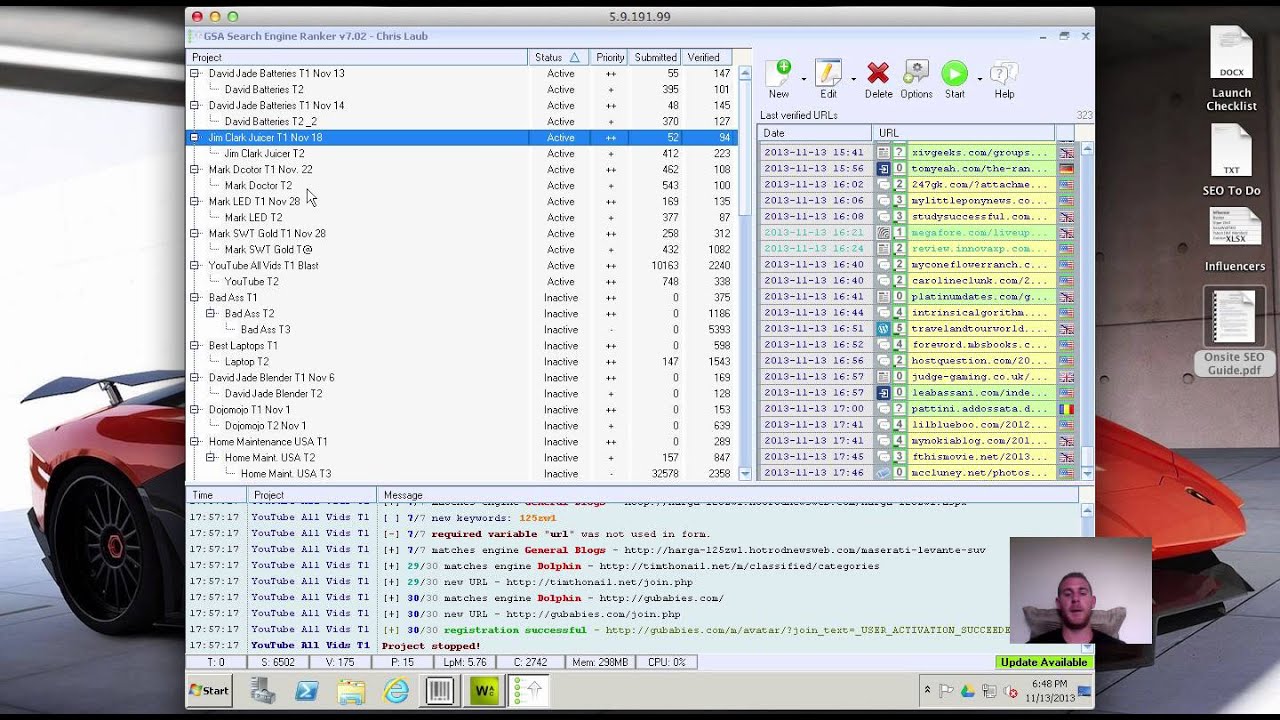Click the Edit project toolbar icon
Viewport: 1280px width, 720px height.
pyautogui.click(x=828, y=74)
